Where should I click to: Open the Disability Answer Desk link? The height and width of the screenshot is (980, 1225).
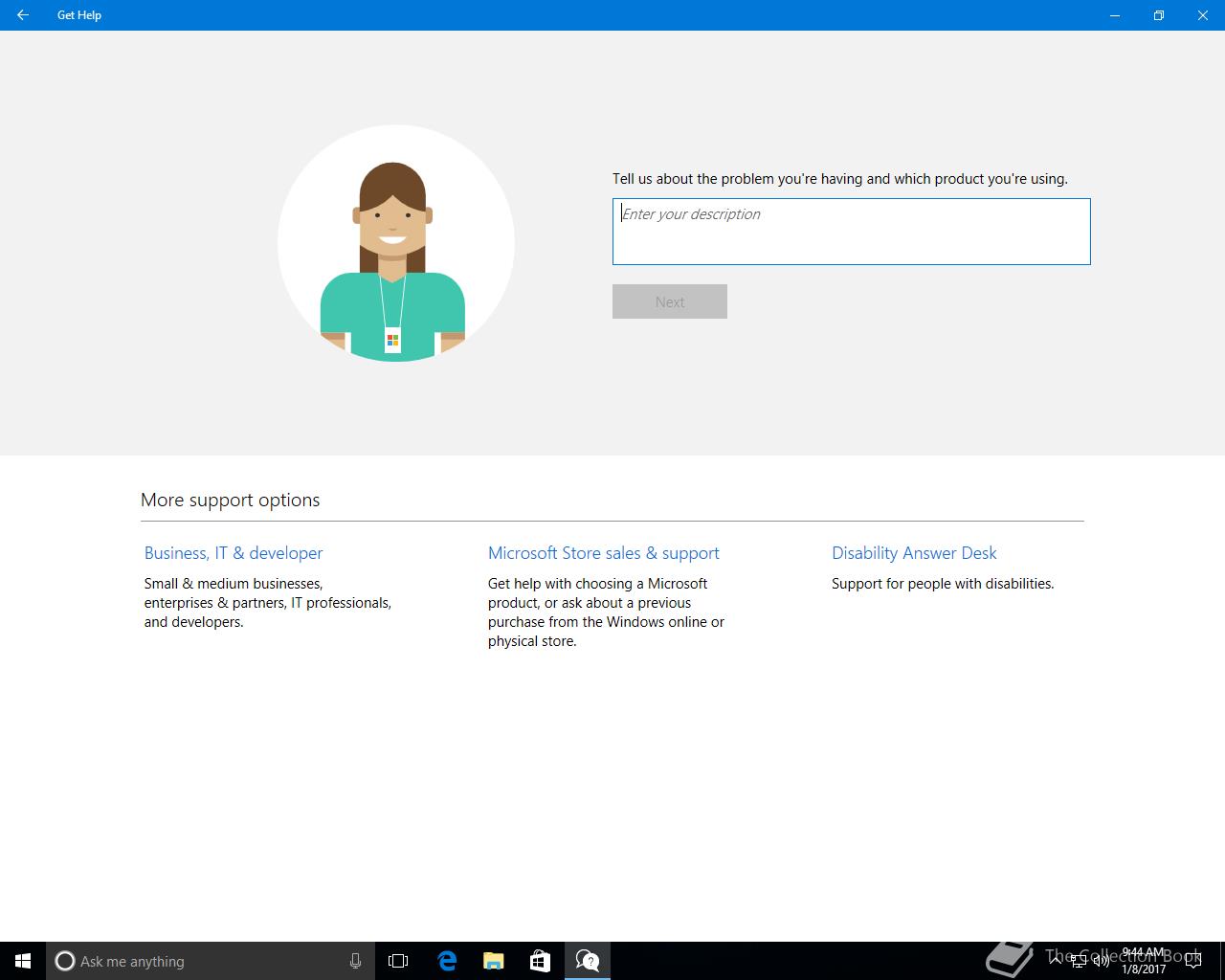[x=914, y=553]
